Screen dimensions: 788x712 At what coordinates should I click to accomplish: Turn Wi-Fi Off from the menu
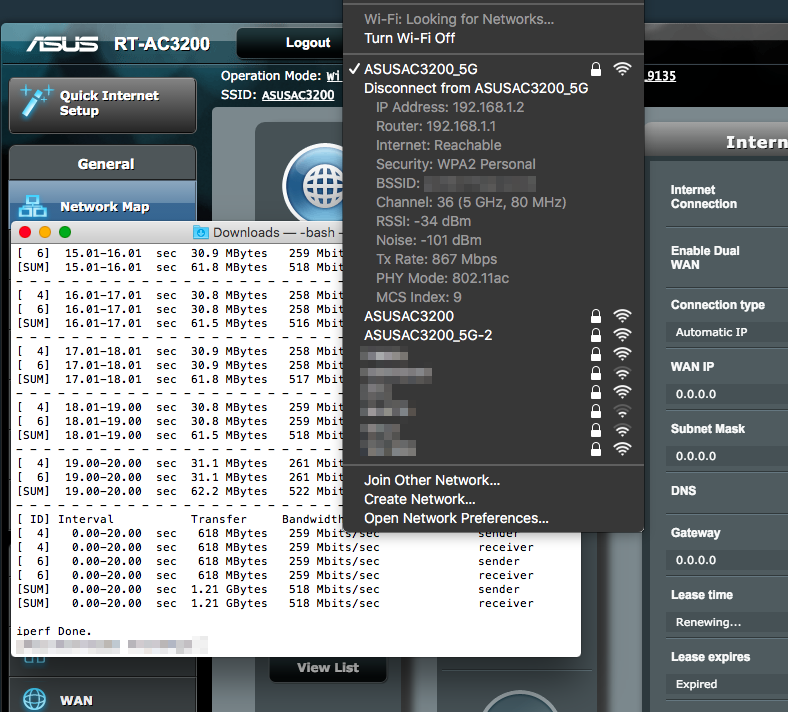point(409,38)
